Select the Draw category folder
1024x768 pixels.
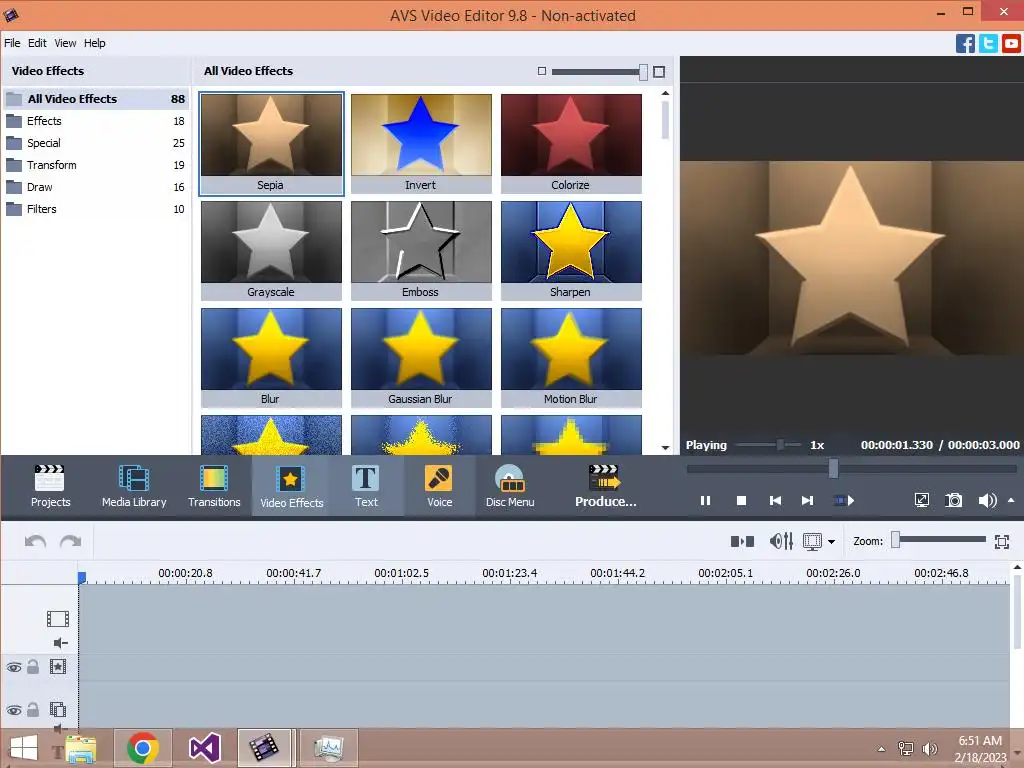pos(96,187)
